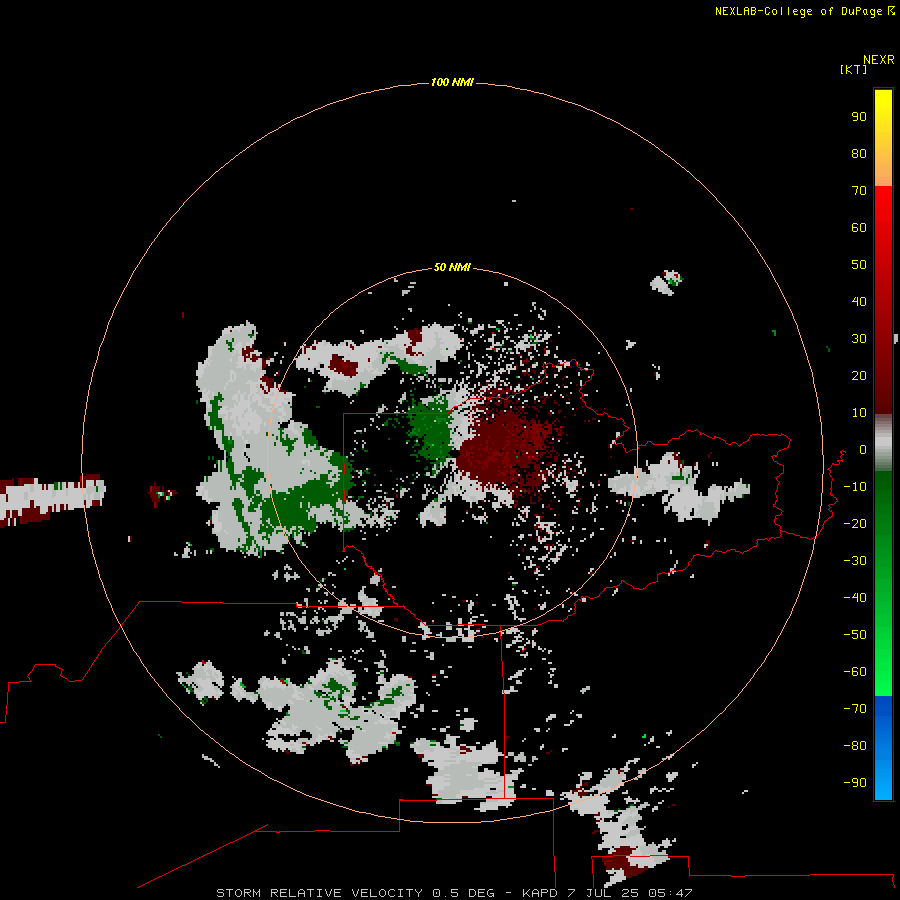Click the positive 10 knot scale label
This screenshot has height=900, width=900.
click(859, 413)
